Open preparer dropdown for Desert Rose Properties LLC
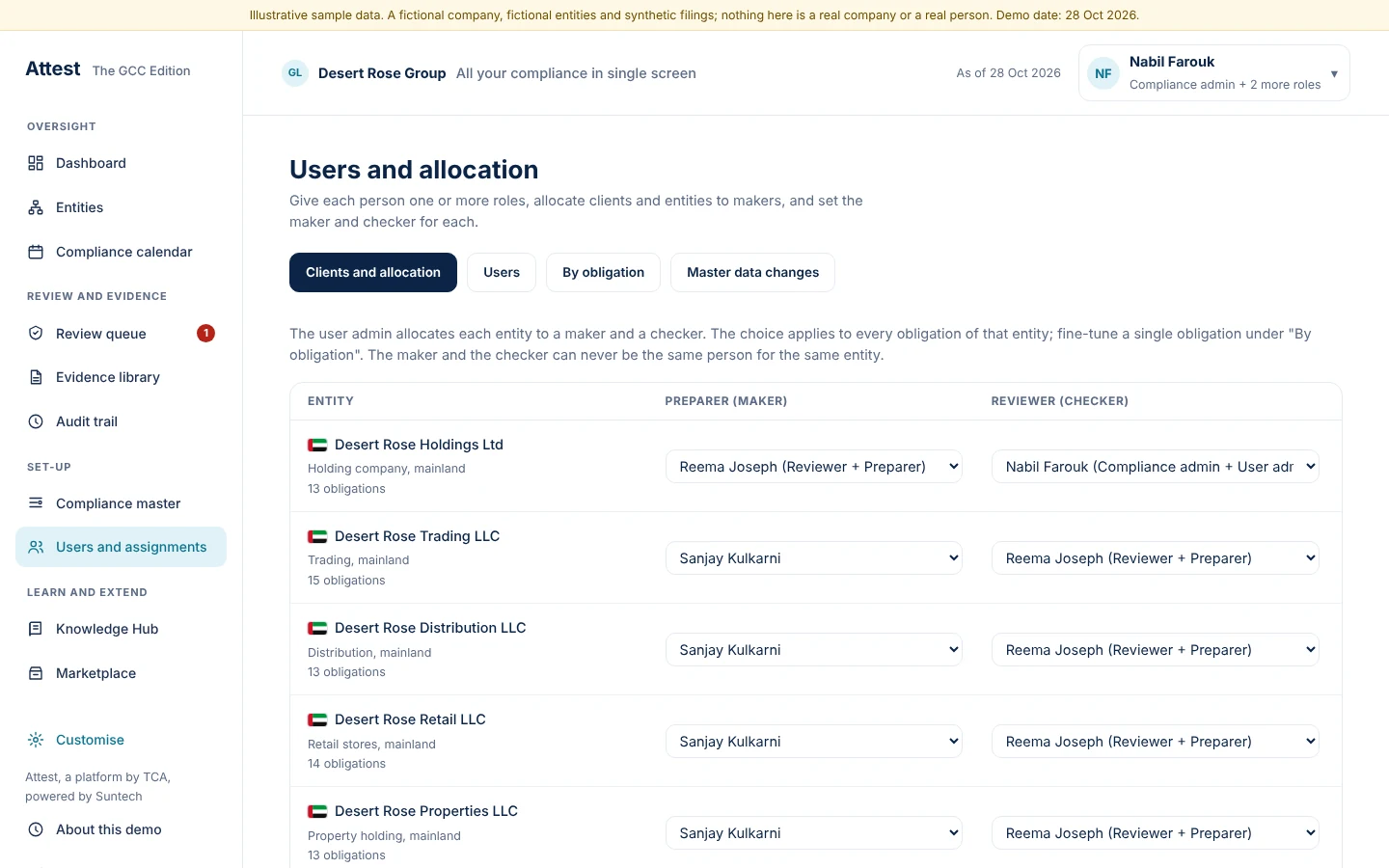Viewport: 1389px width, 868px height. (x=814, y=833)
